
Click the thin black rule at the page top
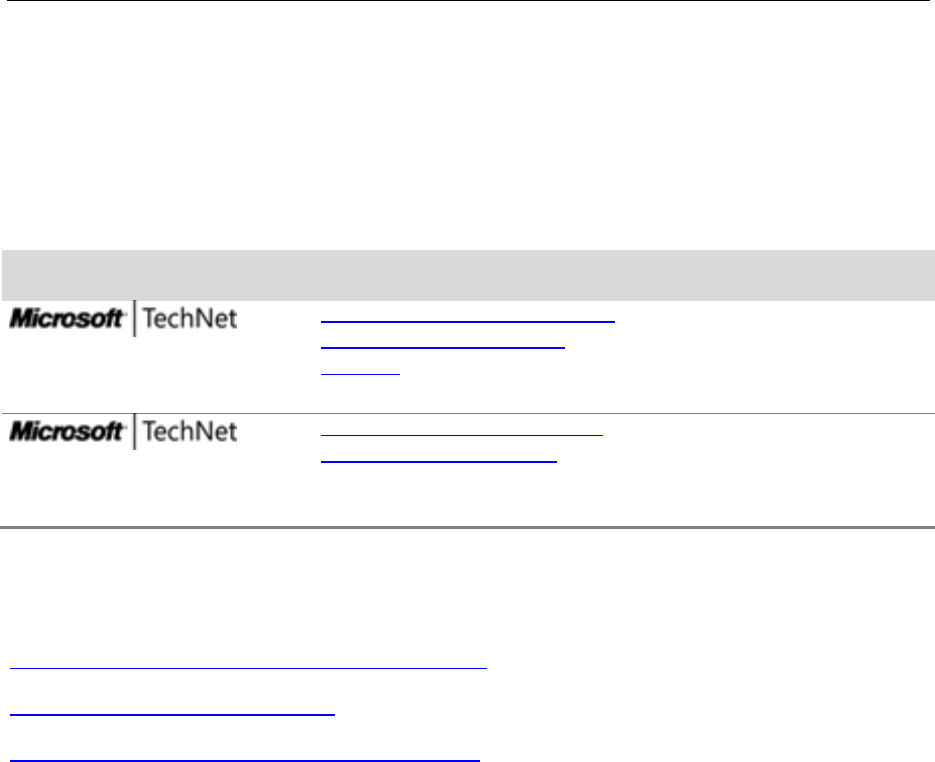pos(468,1)
